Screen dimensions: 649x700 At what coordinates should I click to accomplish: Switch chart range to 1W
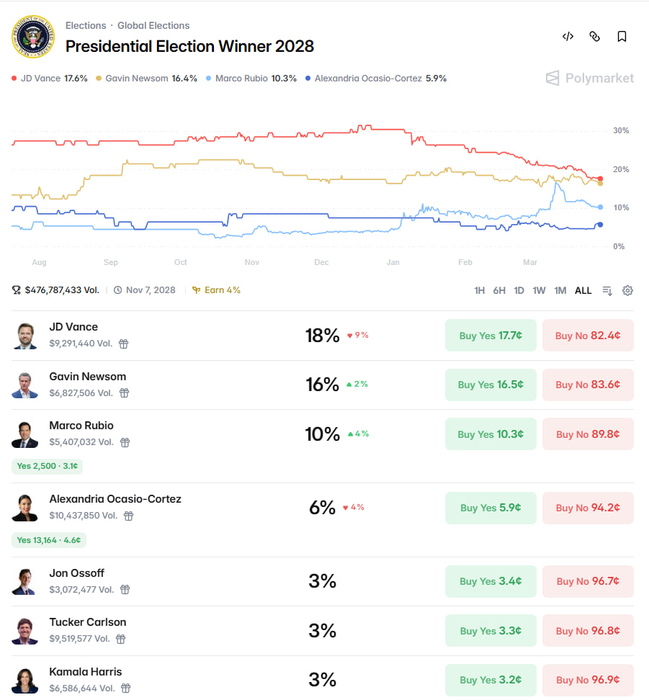[x=539, y=291]
